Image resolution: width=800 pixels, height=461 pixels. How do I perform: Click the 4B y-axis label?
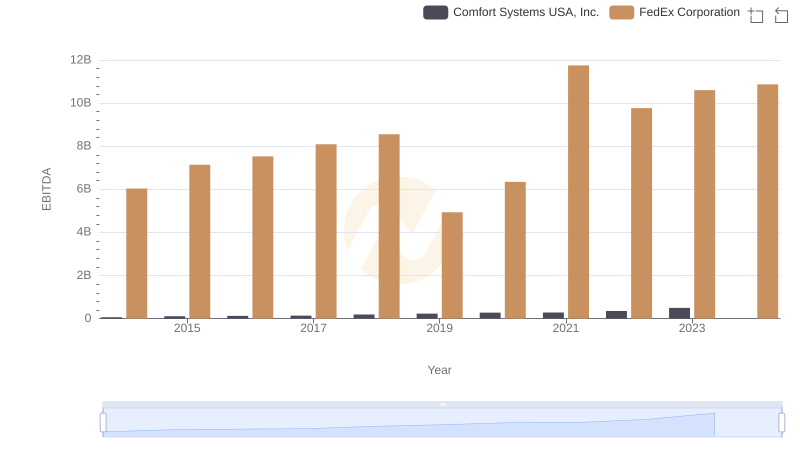click(84, 232)
